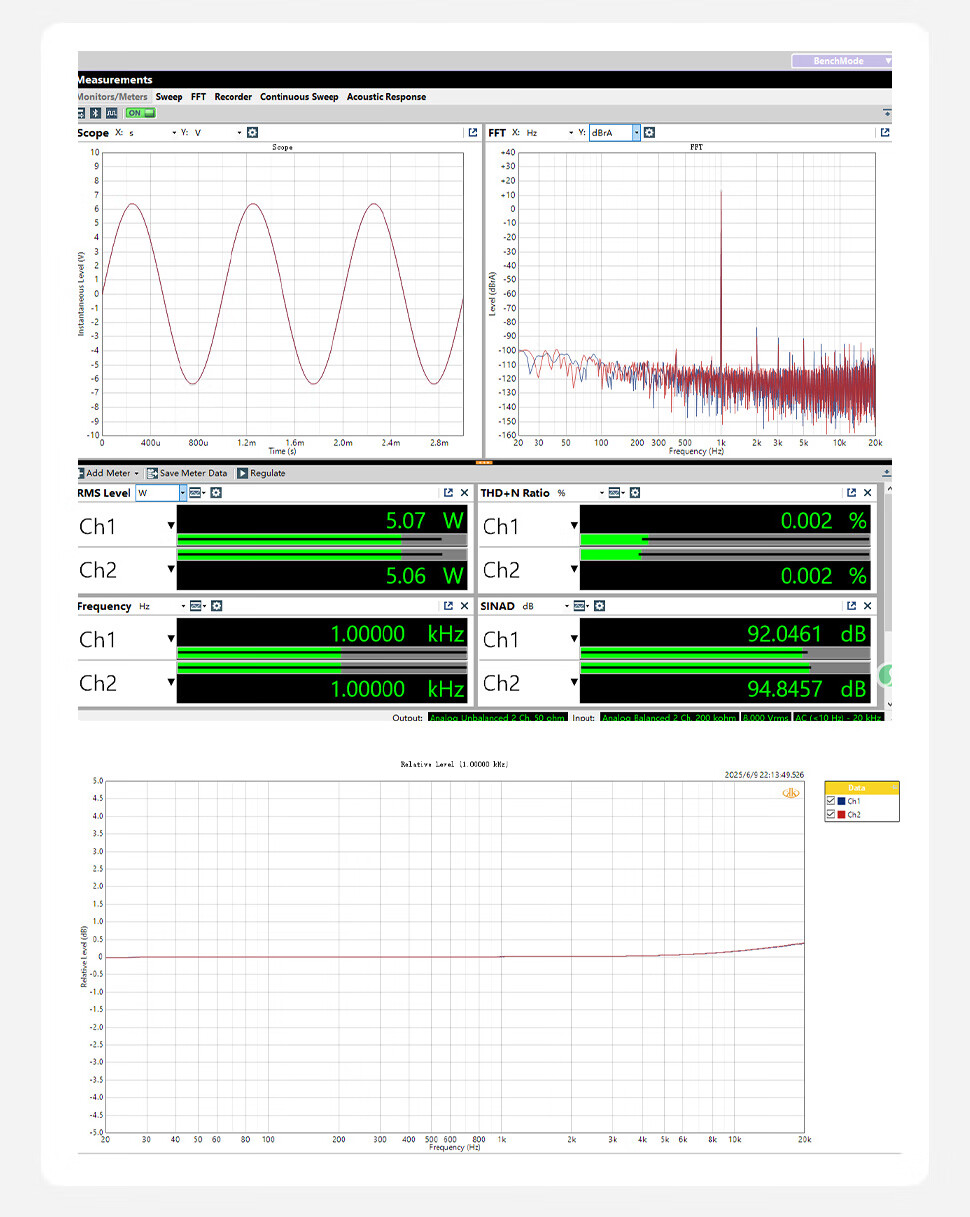Toggle the green ON generator switch
The image size is (970, 1217).
click(140, 113)
